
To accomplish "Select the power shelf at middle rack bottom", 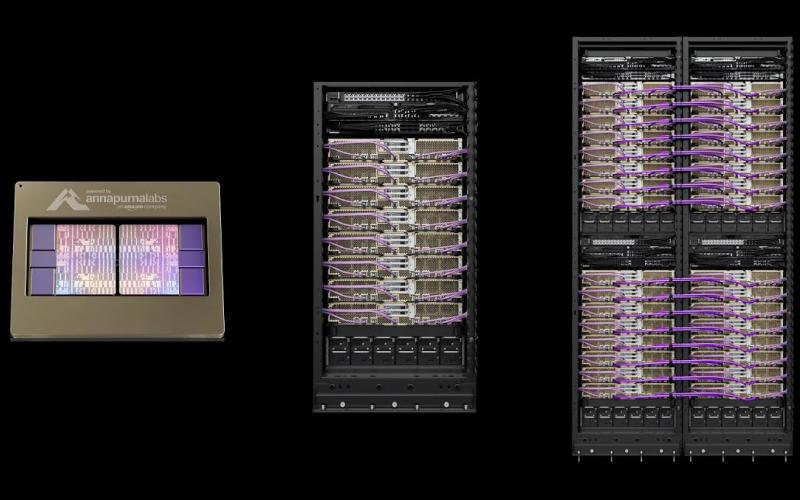I will point(394,350).
